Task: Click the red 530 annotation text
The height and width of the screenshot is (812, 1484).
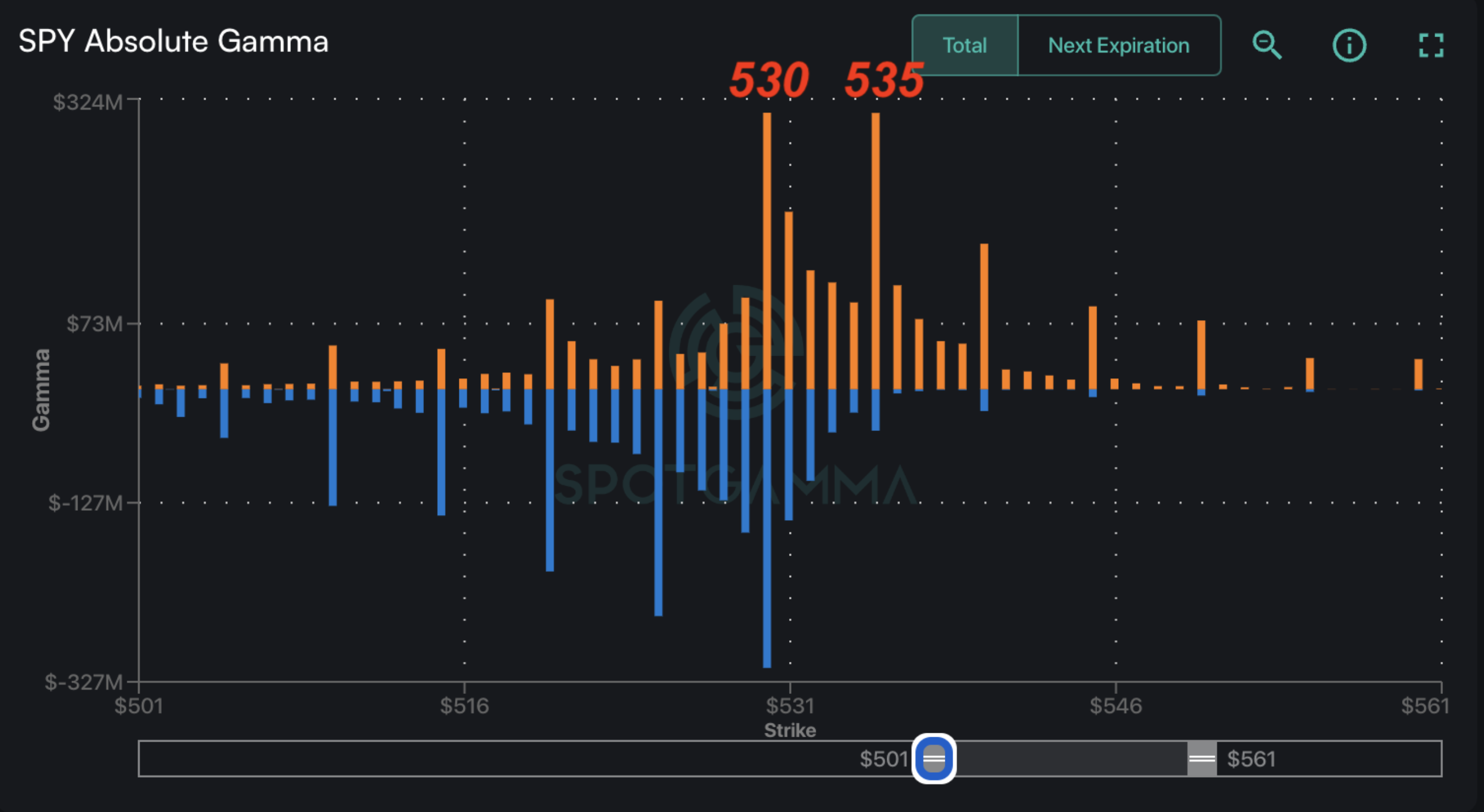Action: tap(769, 80)
